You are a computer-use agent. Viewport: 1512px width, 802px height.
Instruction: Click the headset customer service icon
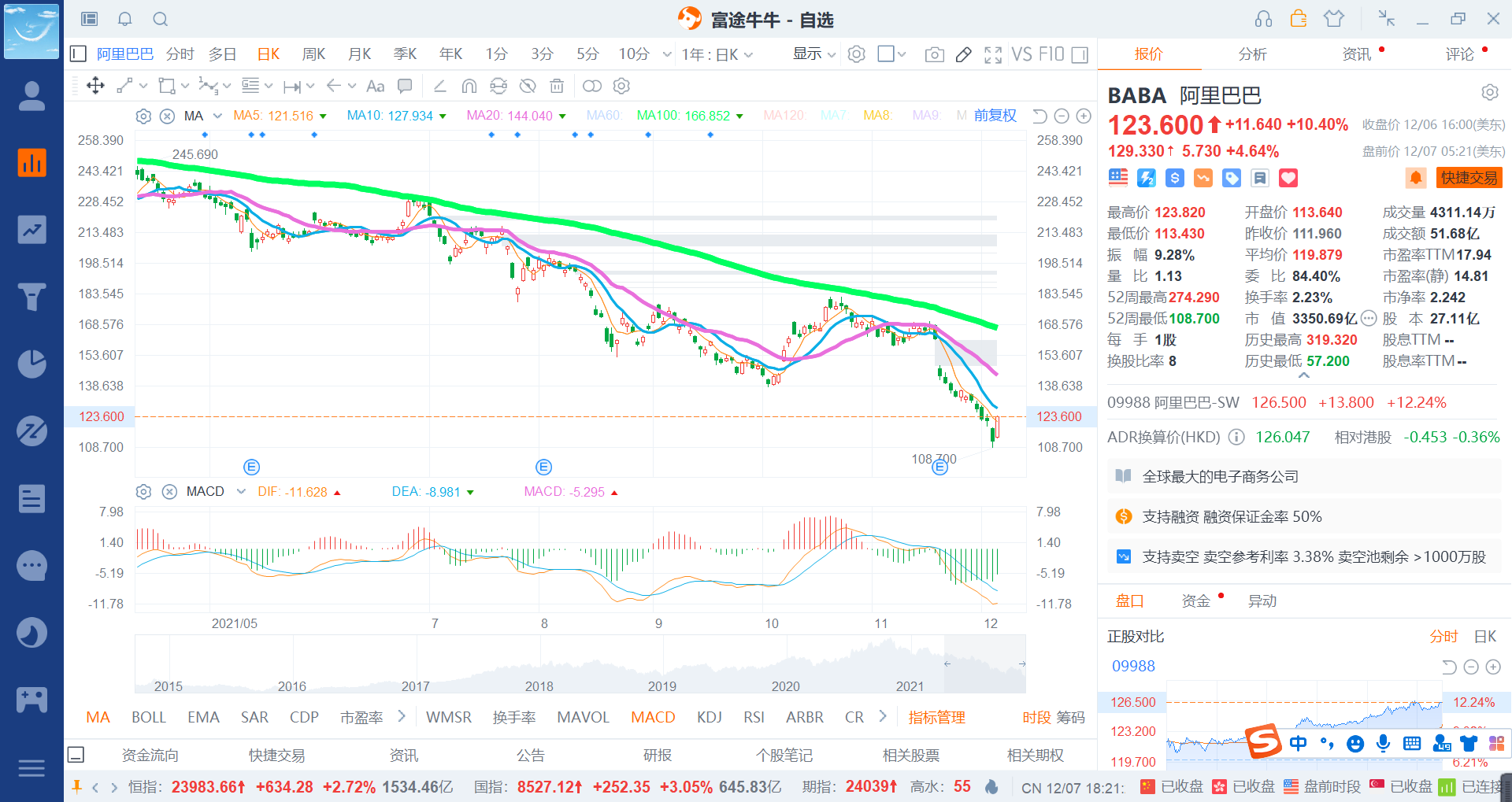click(x=1263, y=19)
